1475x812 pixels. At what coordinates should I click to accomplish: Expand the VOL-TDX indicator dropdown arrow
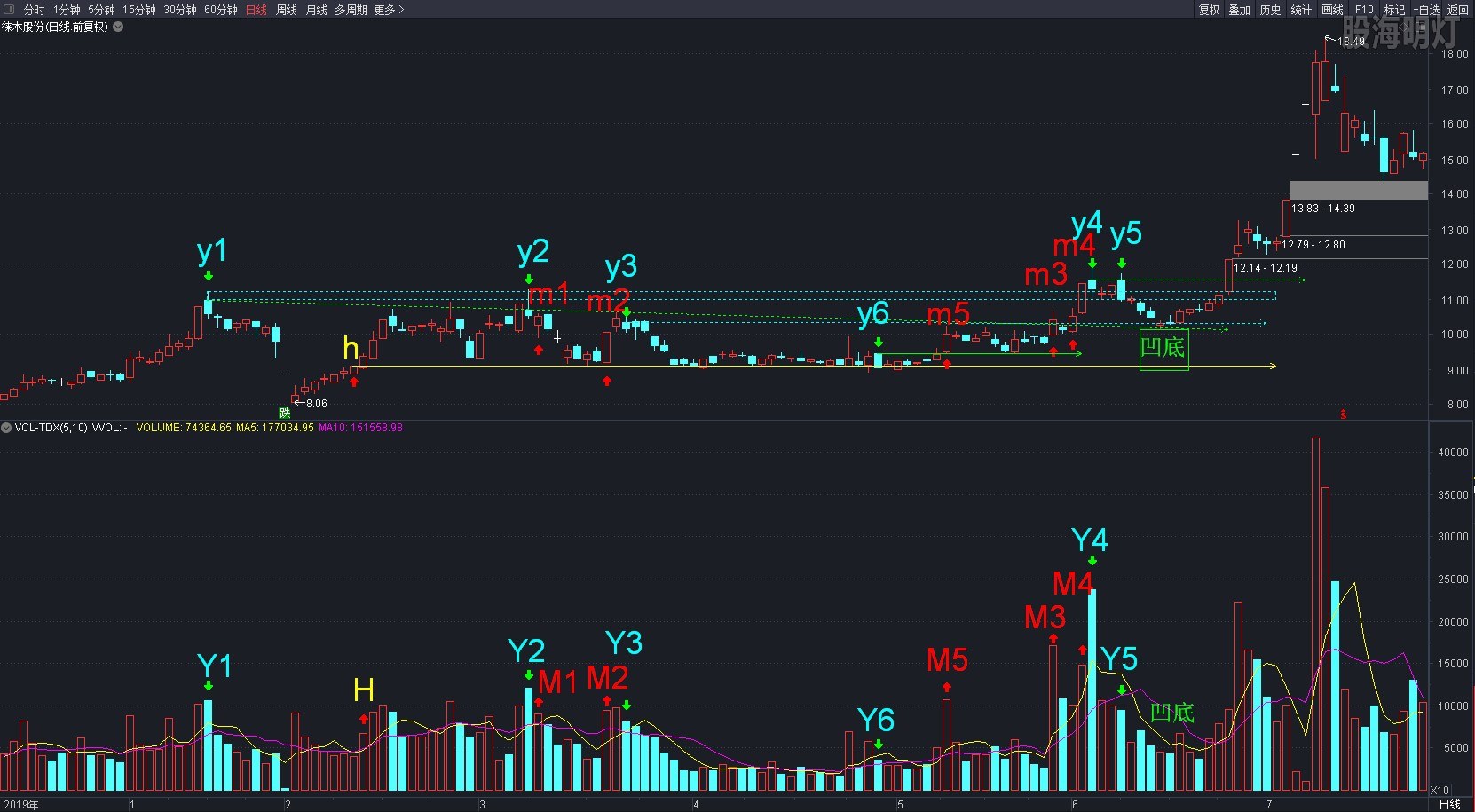coord(6,428)
